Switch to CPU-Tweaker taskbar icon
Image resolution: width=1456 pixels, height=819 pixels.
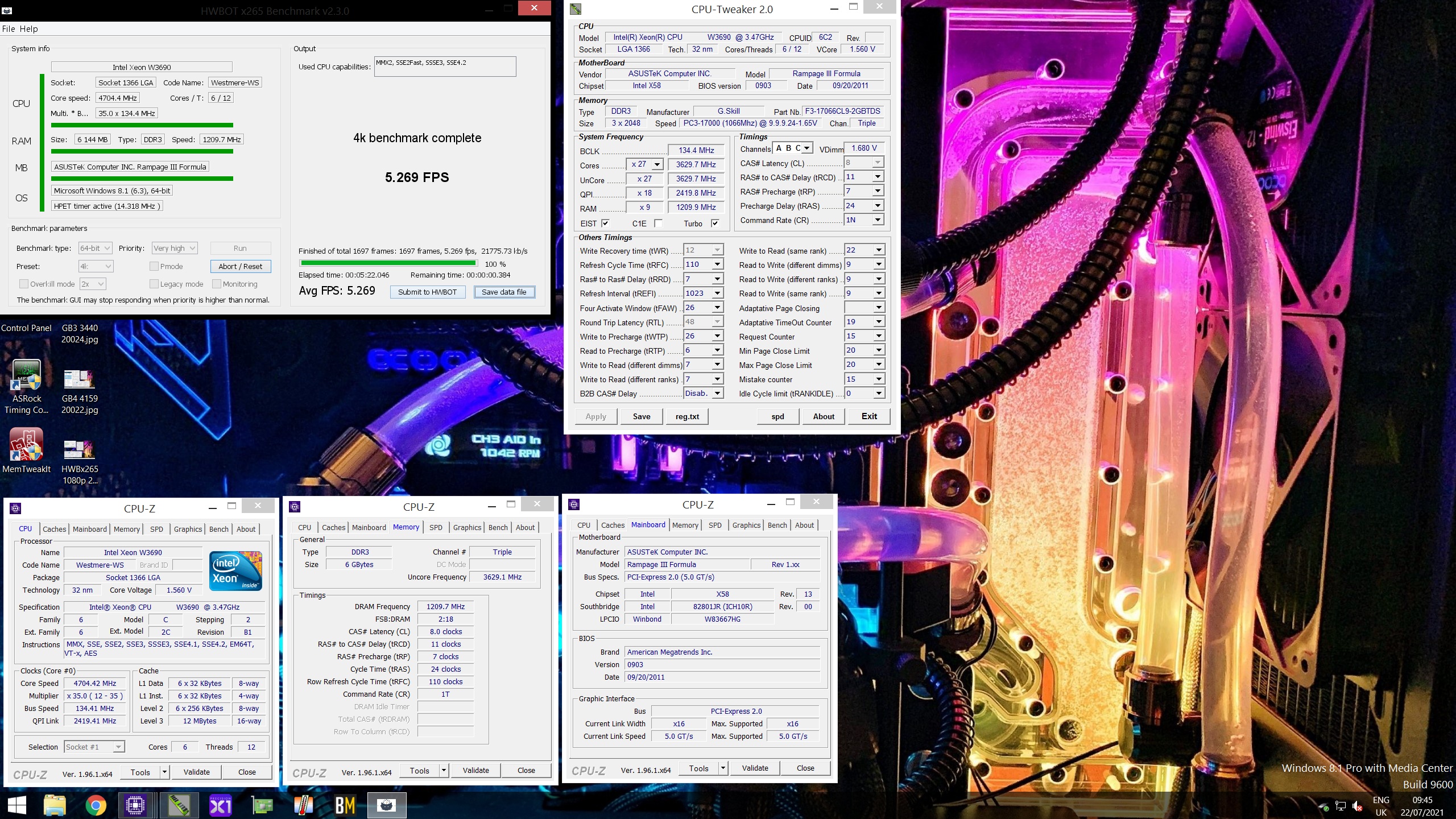pyautogui.click(x=179, y=805)
